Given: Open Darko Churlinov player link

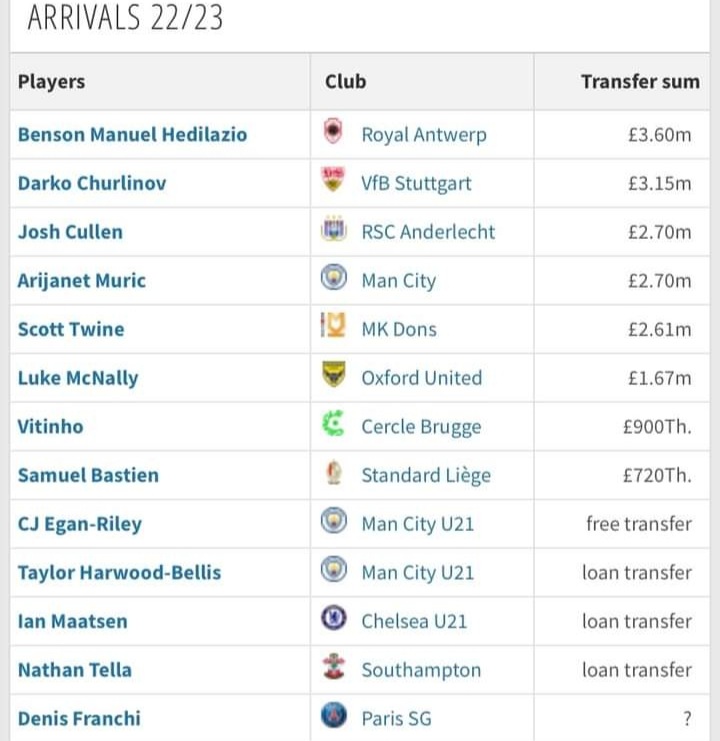Looking at the screenshot, I should pyautogui.click(x=92, y=183).
